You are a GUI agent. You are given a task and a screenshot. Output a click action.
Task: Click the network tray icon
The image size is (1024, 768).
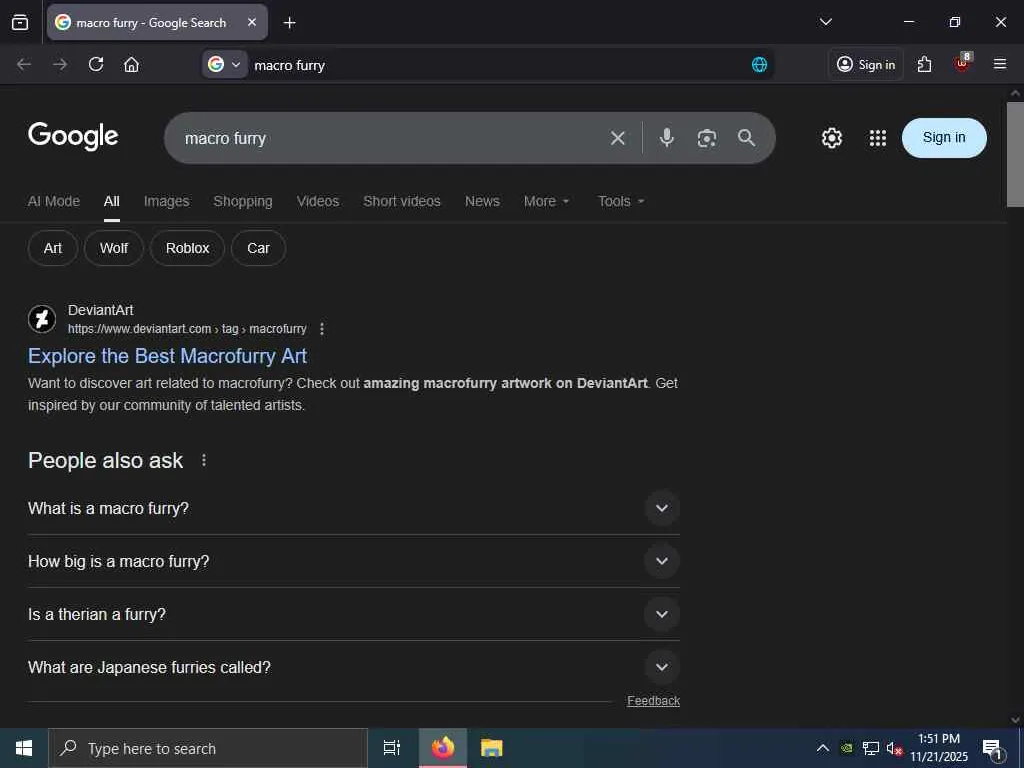pos(871,748)
